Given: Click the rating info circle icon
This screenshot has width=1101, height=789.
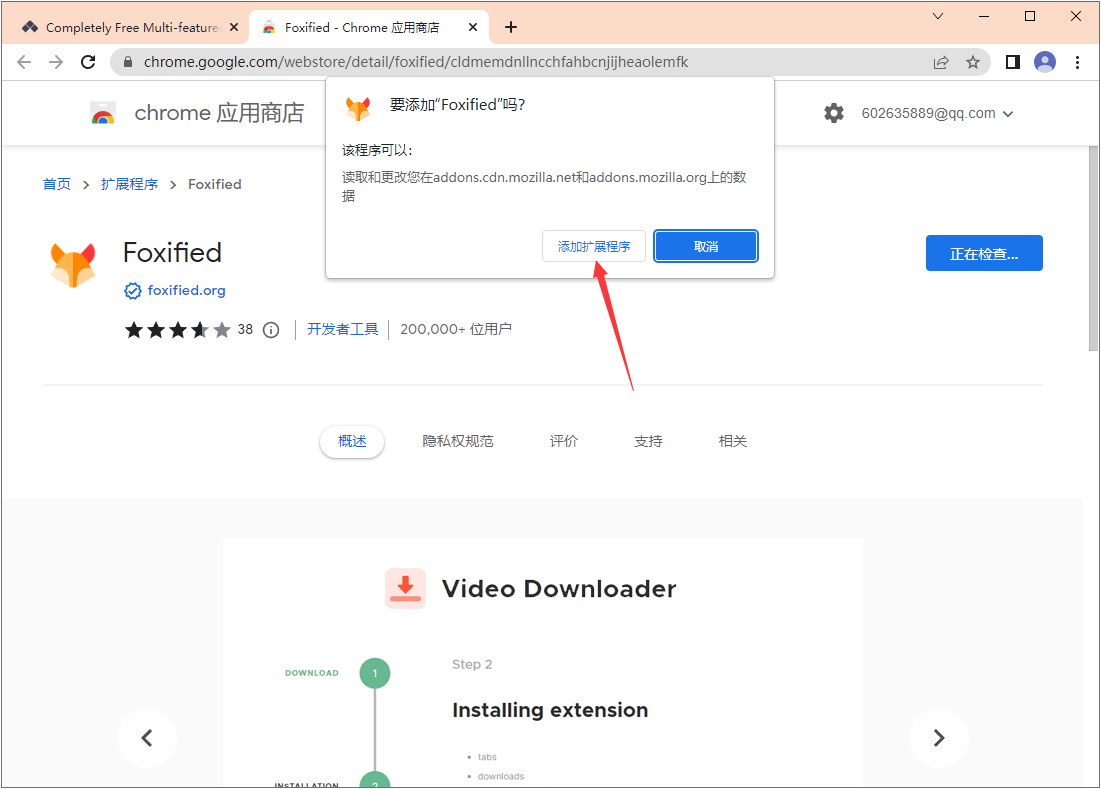Looking at the screenshot, I should (271, 330).
